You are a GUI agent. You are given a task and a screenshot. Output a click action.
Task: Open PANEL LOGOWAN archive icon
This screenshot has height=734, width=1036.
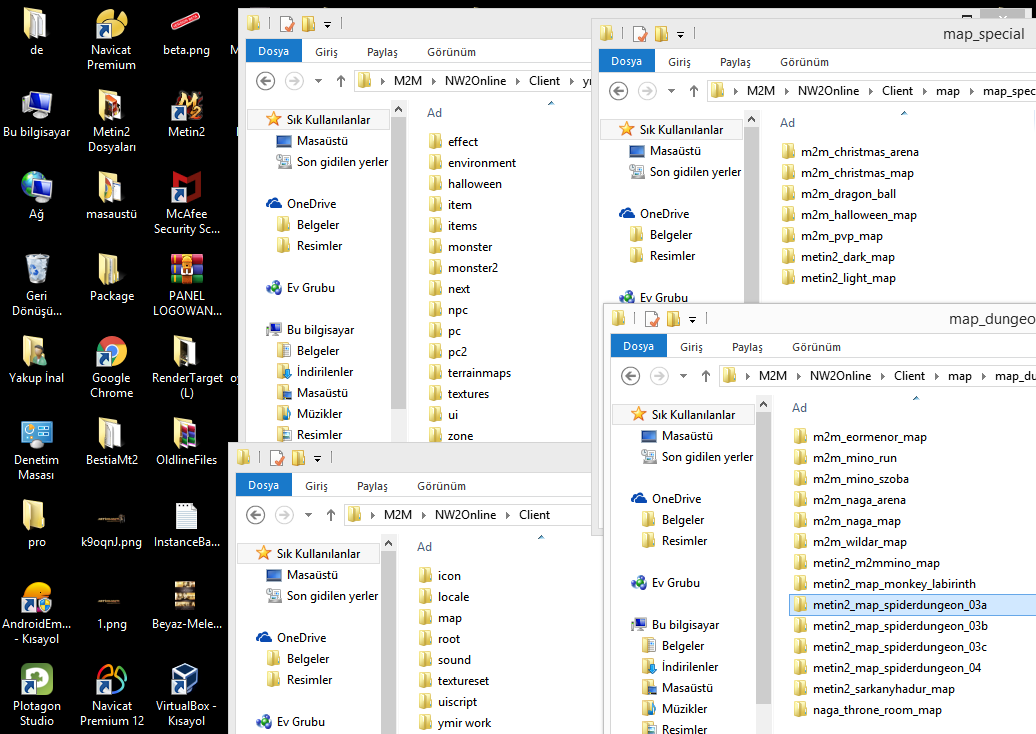point(186,285)
